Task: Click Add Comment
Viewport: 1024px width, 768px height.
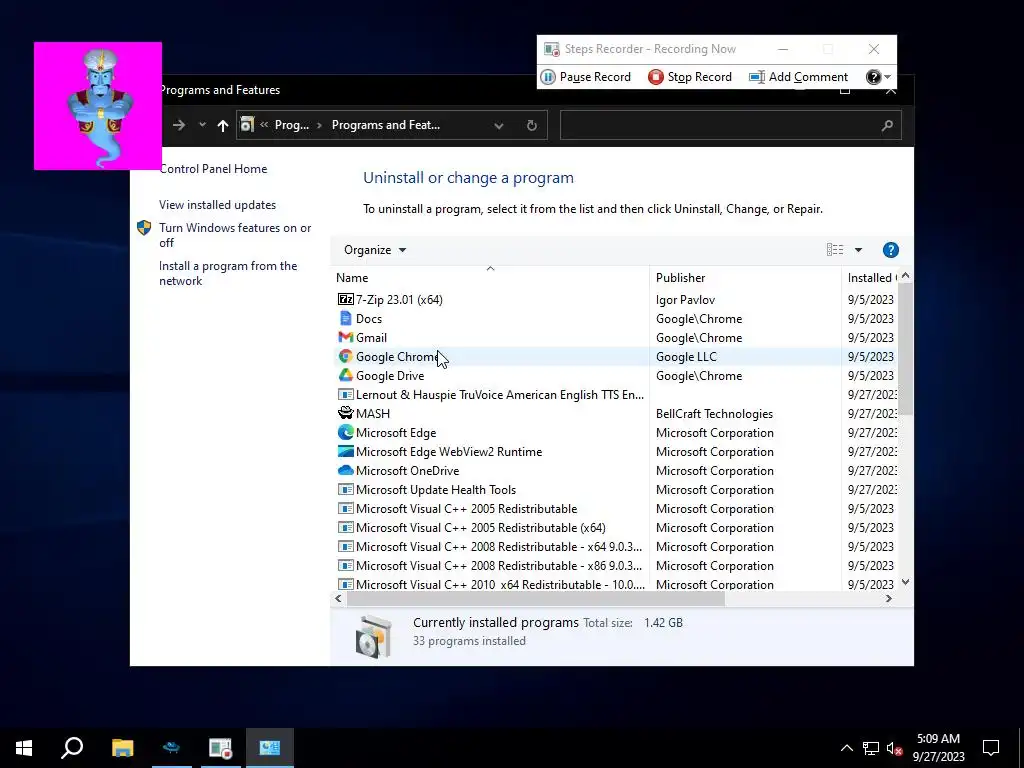Action: 799,77
